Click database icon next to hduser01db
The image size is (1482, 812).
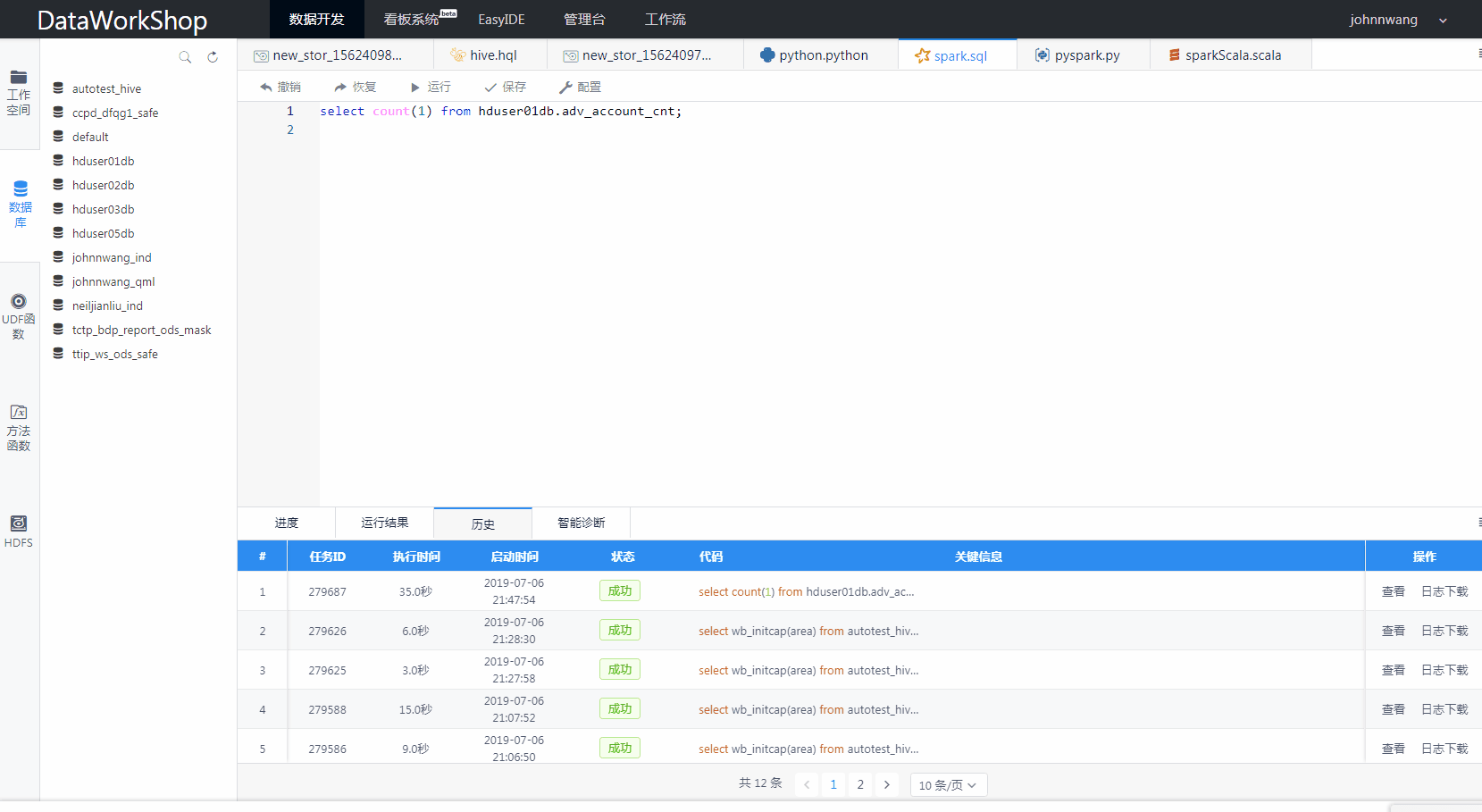coord(58,161)
